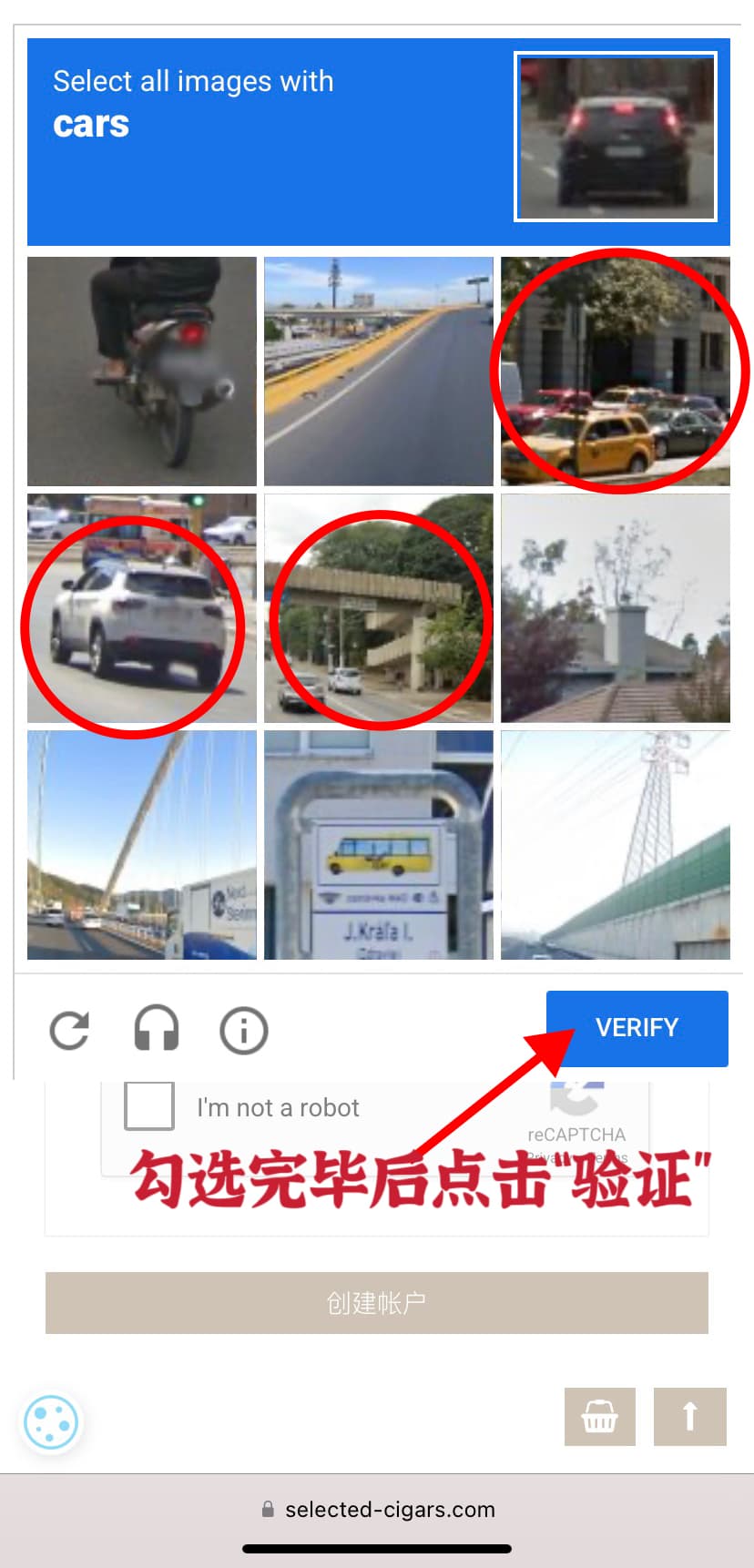Switch to the audio challenge headphones icon
The image size is (754, 1568).
coord(157,1029)
